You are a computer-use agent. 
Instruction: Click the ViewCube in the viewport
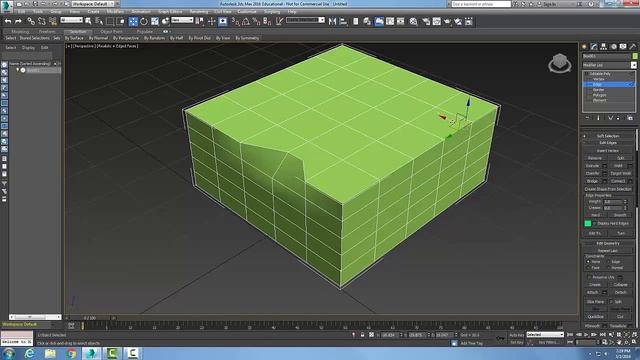pos(560,63)
